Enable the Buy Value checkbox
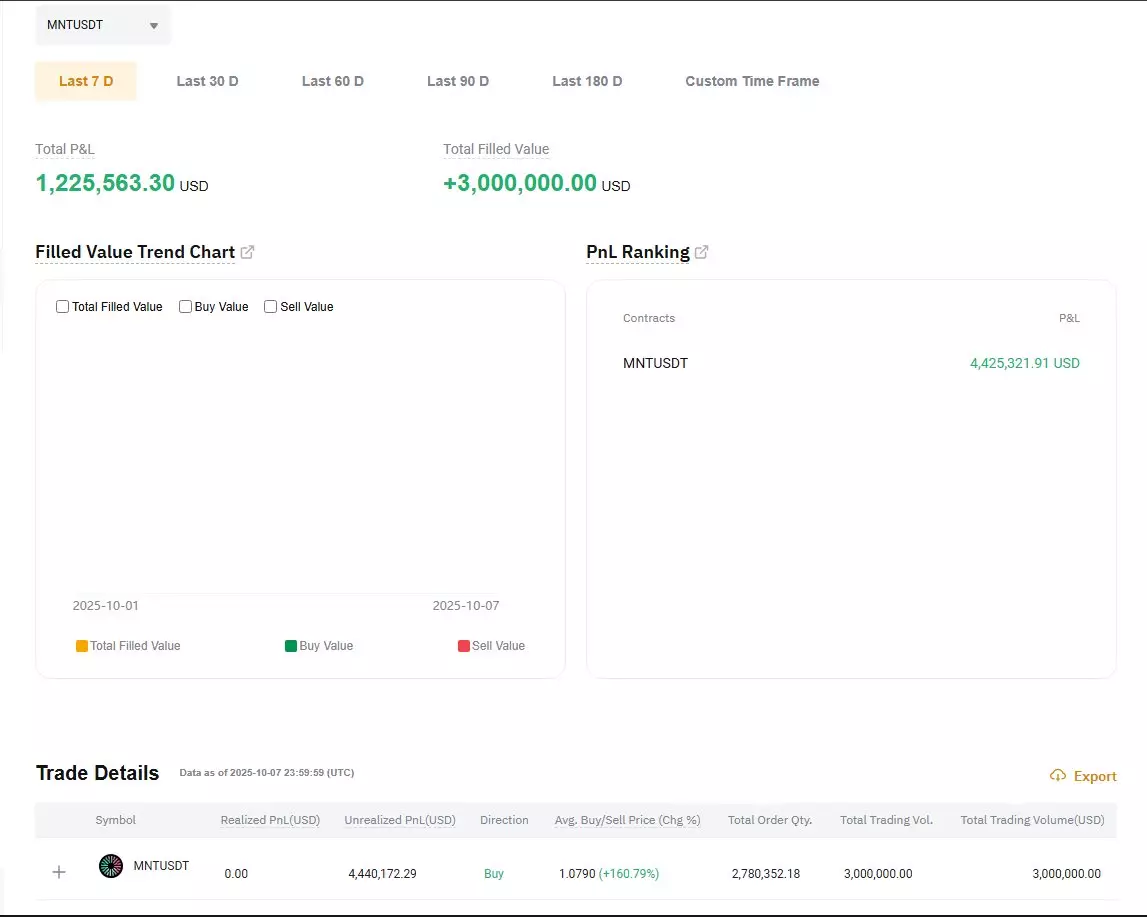 pyautogui.click(x=185, y=307)
